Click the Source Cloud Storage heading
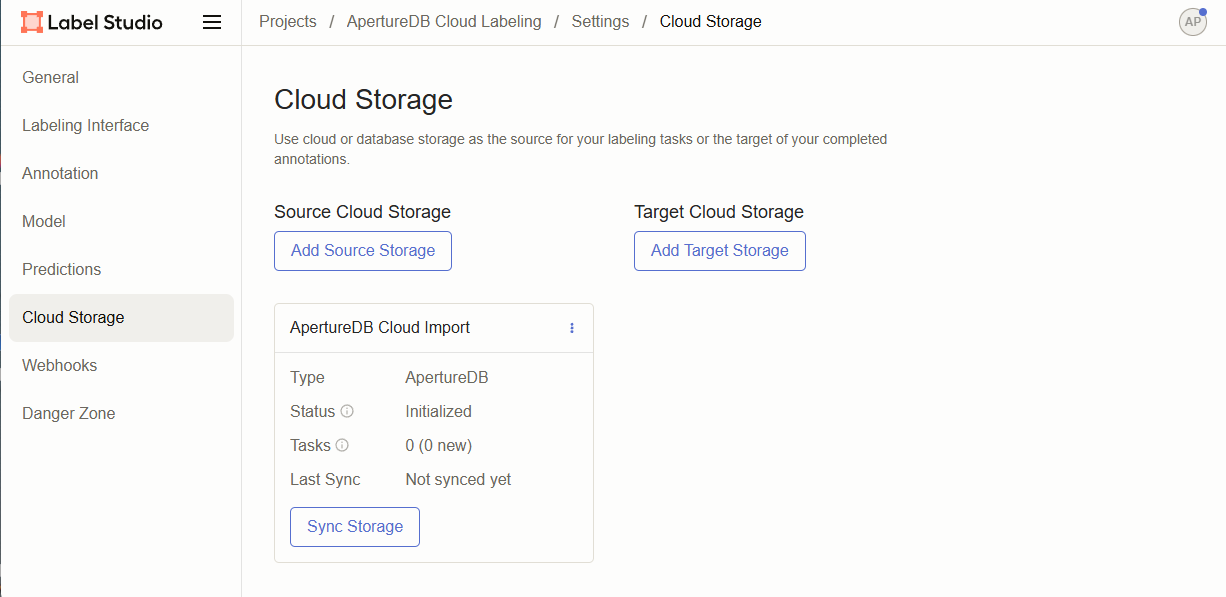 362,212
